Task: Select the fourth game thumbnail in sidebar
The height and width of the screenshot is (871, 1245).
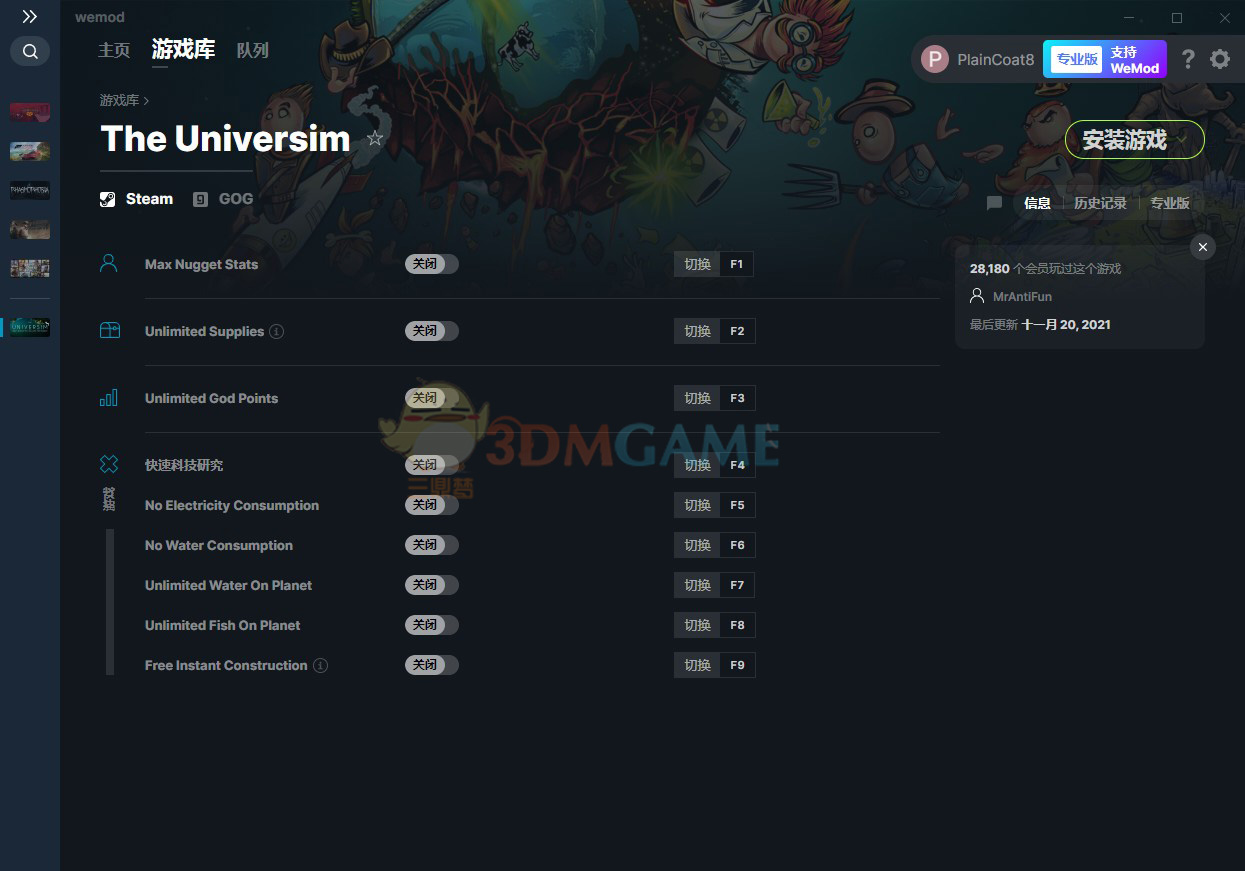Action: (x=30, y=229)
